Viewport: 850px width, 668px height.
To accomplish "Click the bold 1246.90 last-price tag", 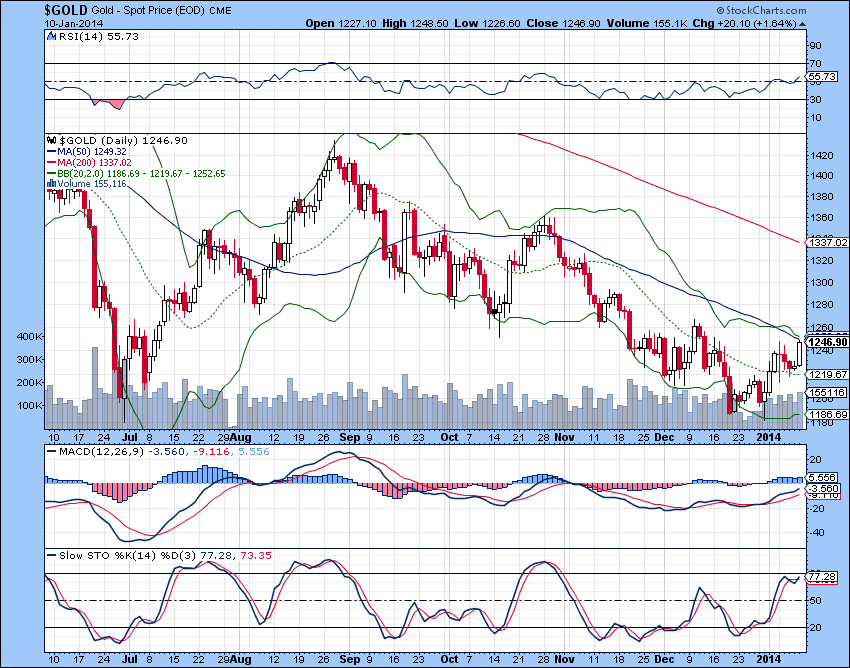I will click(x=827, y=342).
